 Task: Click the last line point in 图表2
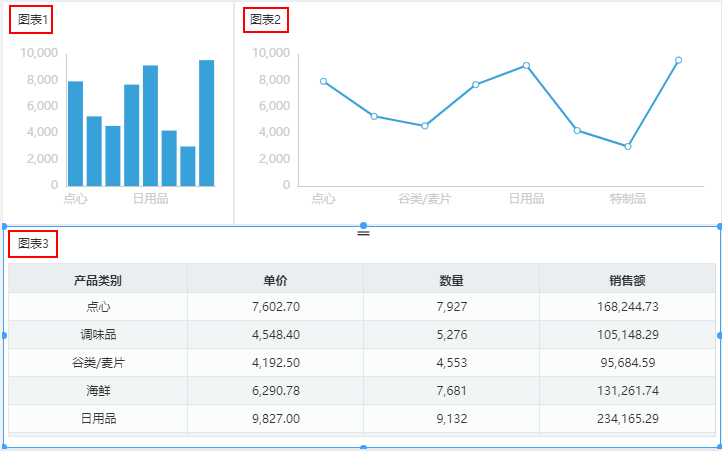[678, 60]
